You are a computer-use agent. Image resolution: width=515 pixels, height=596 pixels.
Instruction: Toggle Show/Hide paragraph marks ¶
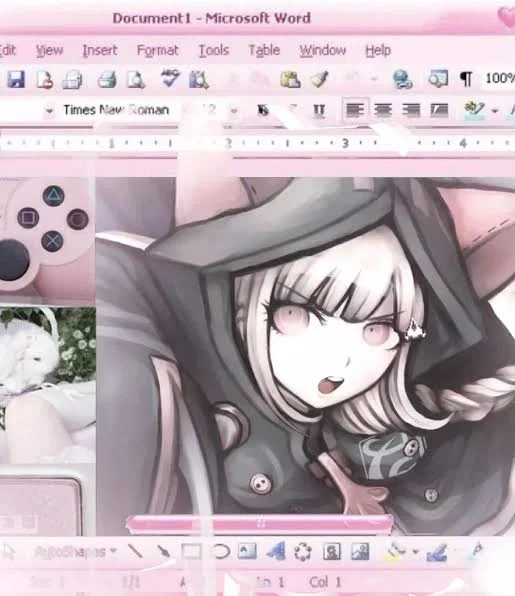(x=466, y=79)
